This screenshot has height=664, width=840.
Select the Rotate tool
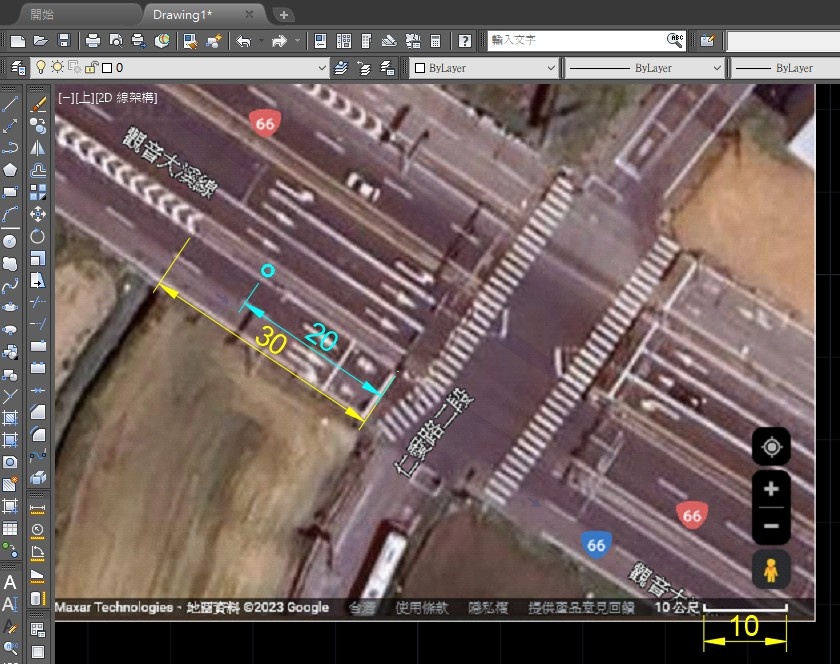38,236
